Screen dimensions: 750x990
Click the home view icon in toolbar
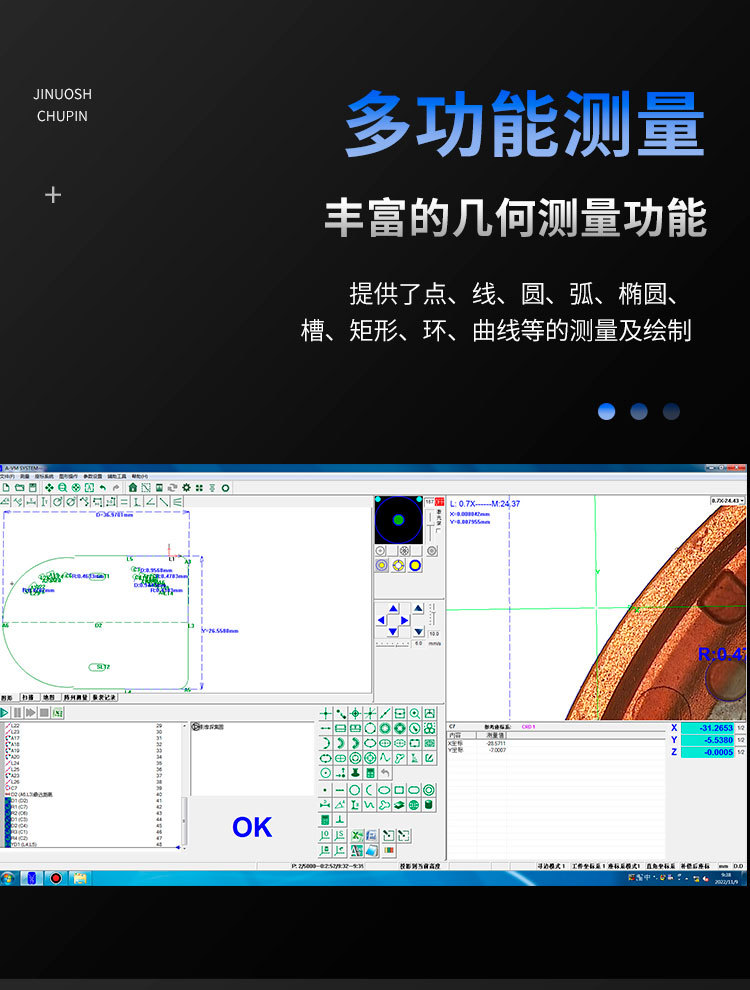pyautogui.click(x=132, y=487)
